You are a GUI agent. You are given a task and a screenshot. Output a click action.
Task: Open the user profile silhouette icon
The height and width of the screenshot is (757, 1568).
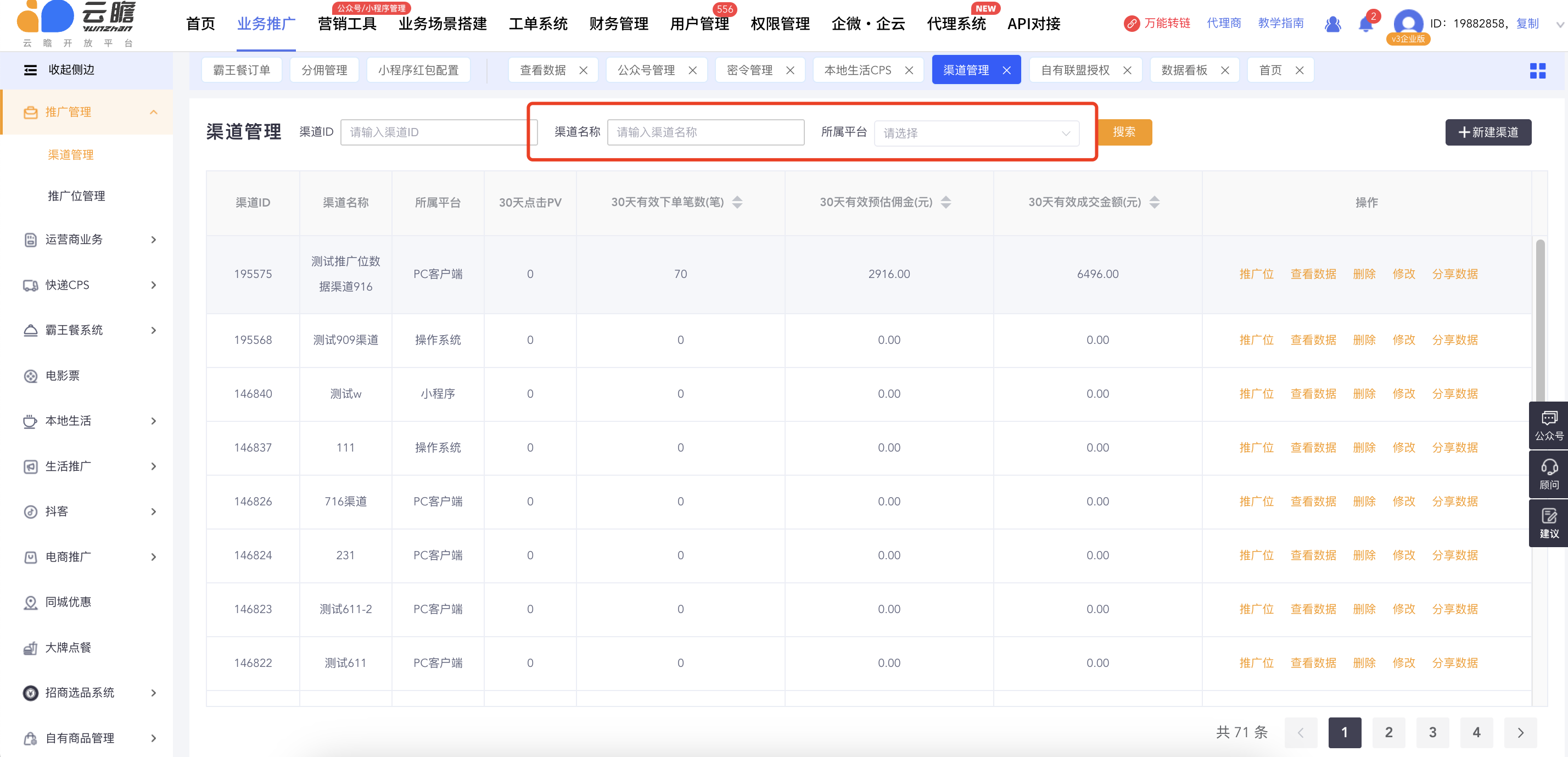[x=1332, y=24]
